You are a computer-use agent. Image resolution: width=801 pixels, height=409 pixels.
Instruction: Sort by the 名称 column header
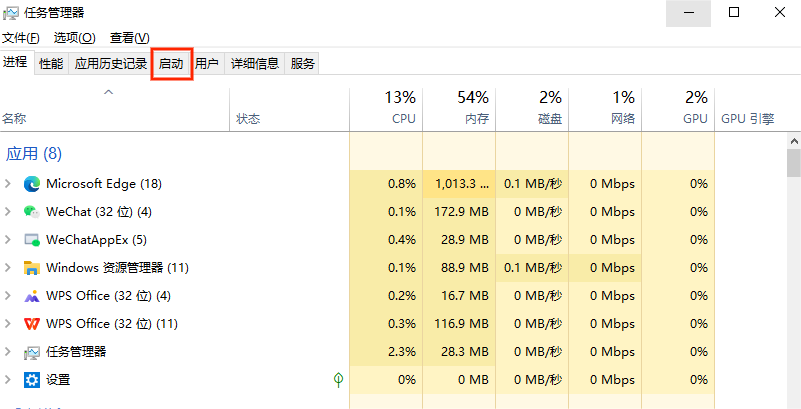[115, 110]
